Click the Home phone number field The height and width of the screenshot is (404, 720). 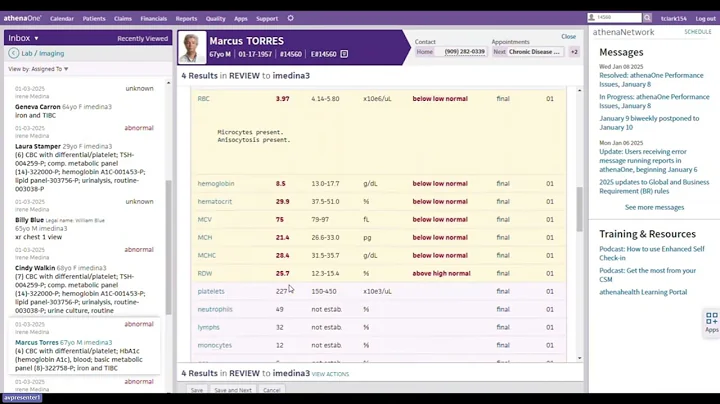coord(464,52)
